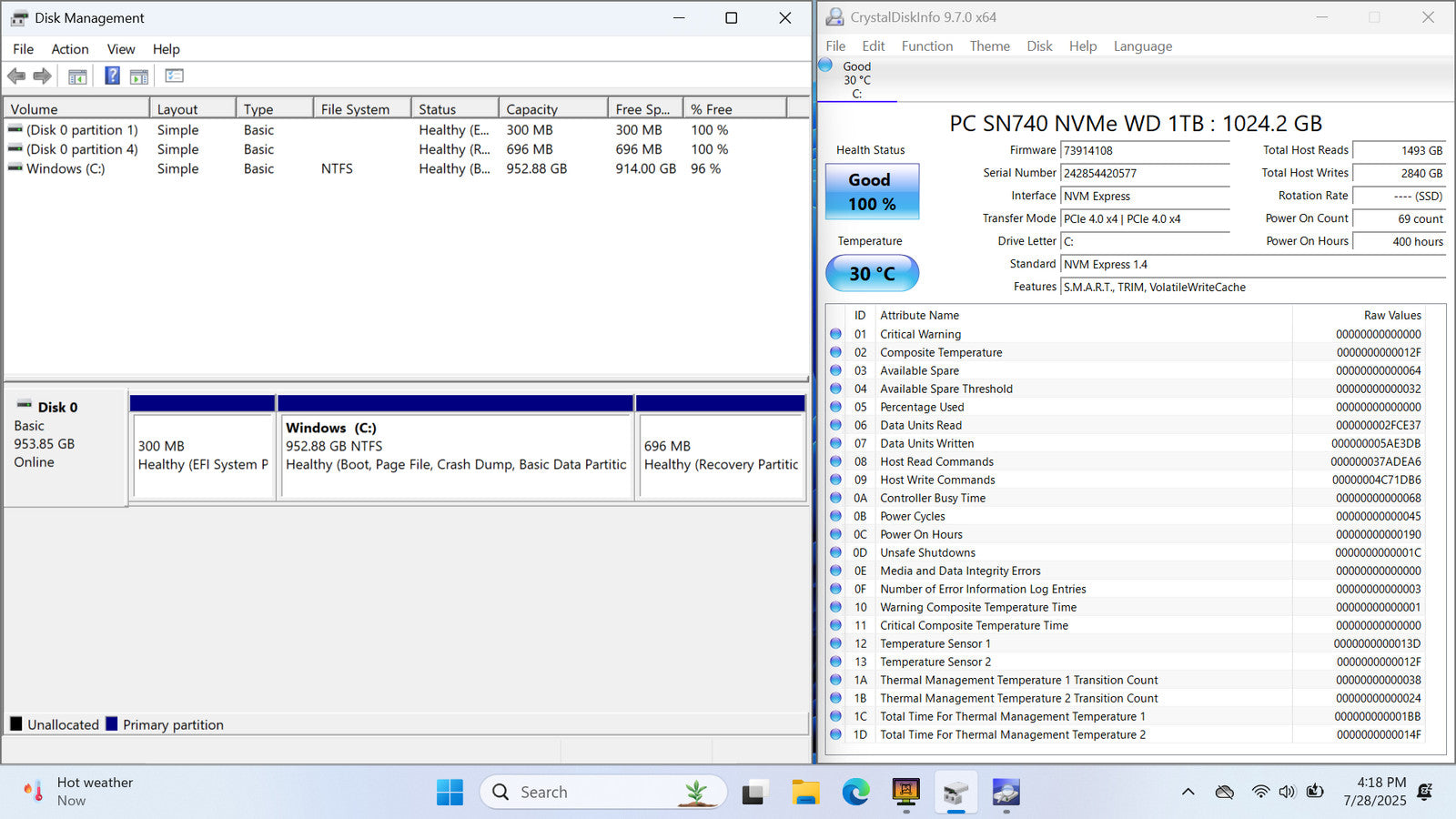Click the 30 °C temperature button
Screen dimensions: 1456x819
(872, 273)
